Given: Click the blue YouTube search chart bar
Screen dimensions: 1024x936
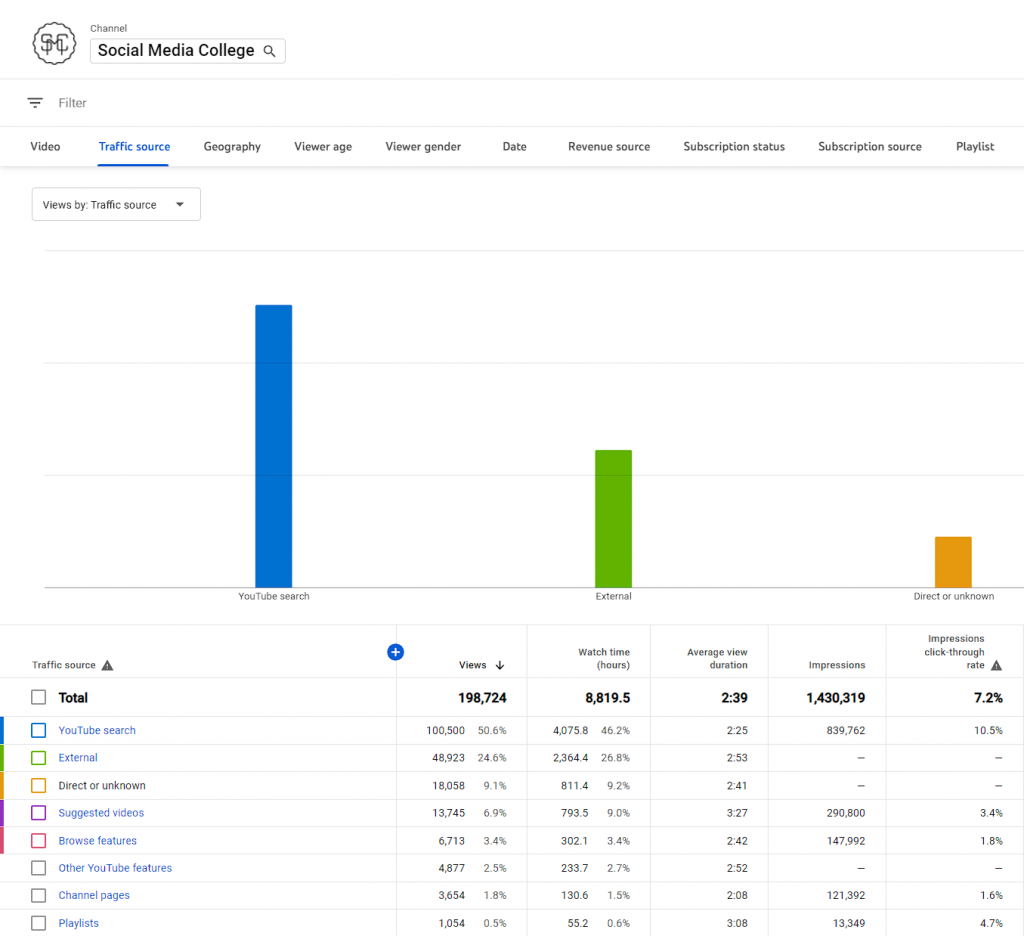Looking at the screenshot, I should click(x=273, y=446).
